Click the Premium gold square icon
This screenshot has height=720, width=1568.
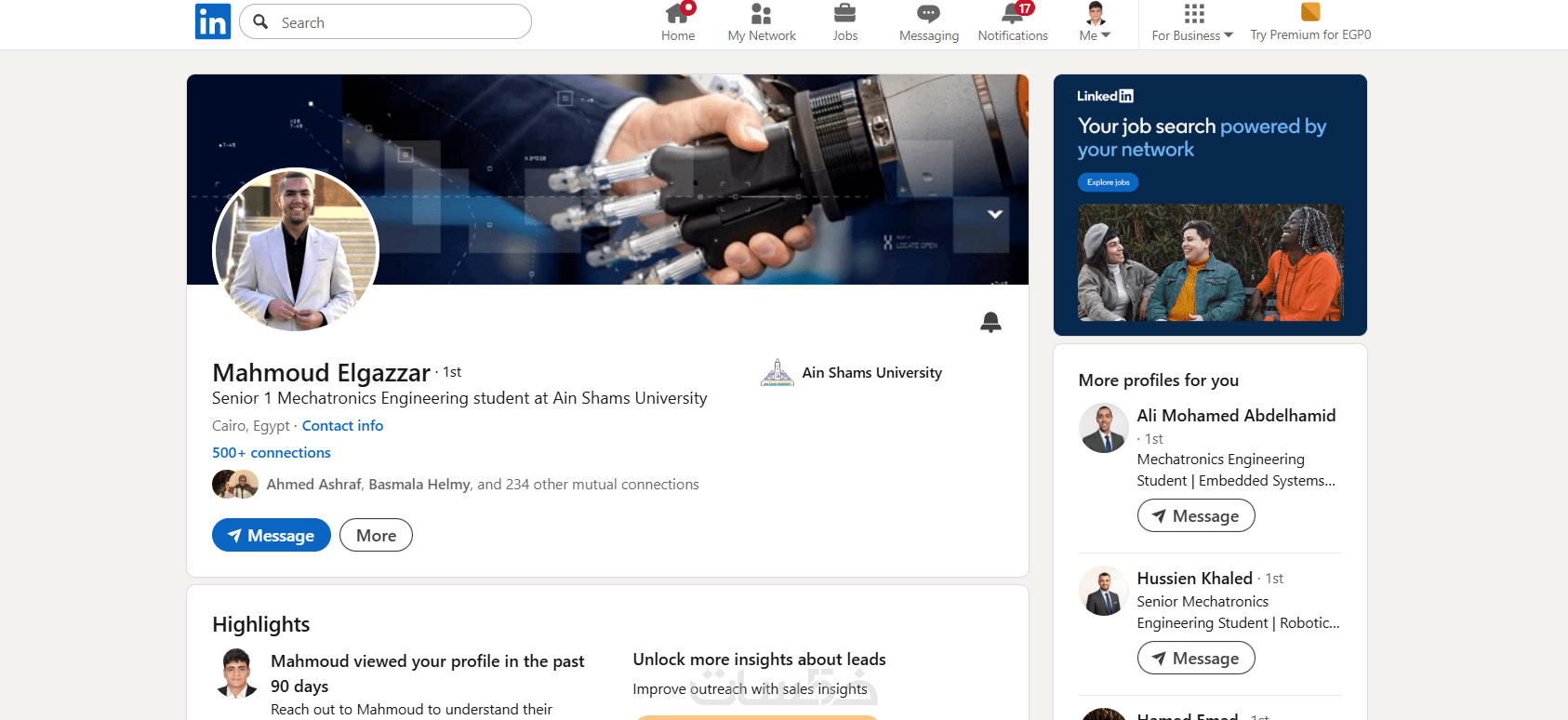point(1310,12)
